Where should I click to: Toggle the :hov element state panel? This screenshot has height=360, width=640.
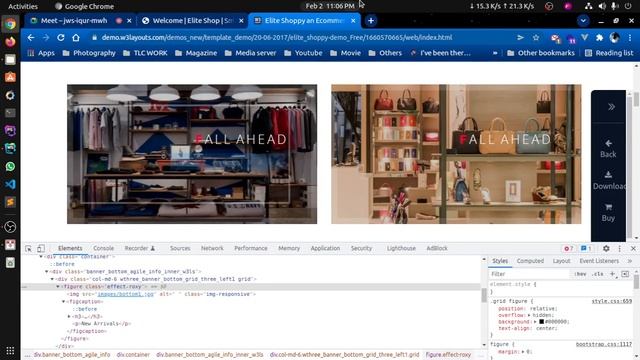(x=580, y=274)
